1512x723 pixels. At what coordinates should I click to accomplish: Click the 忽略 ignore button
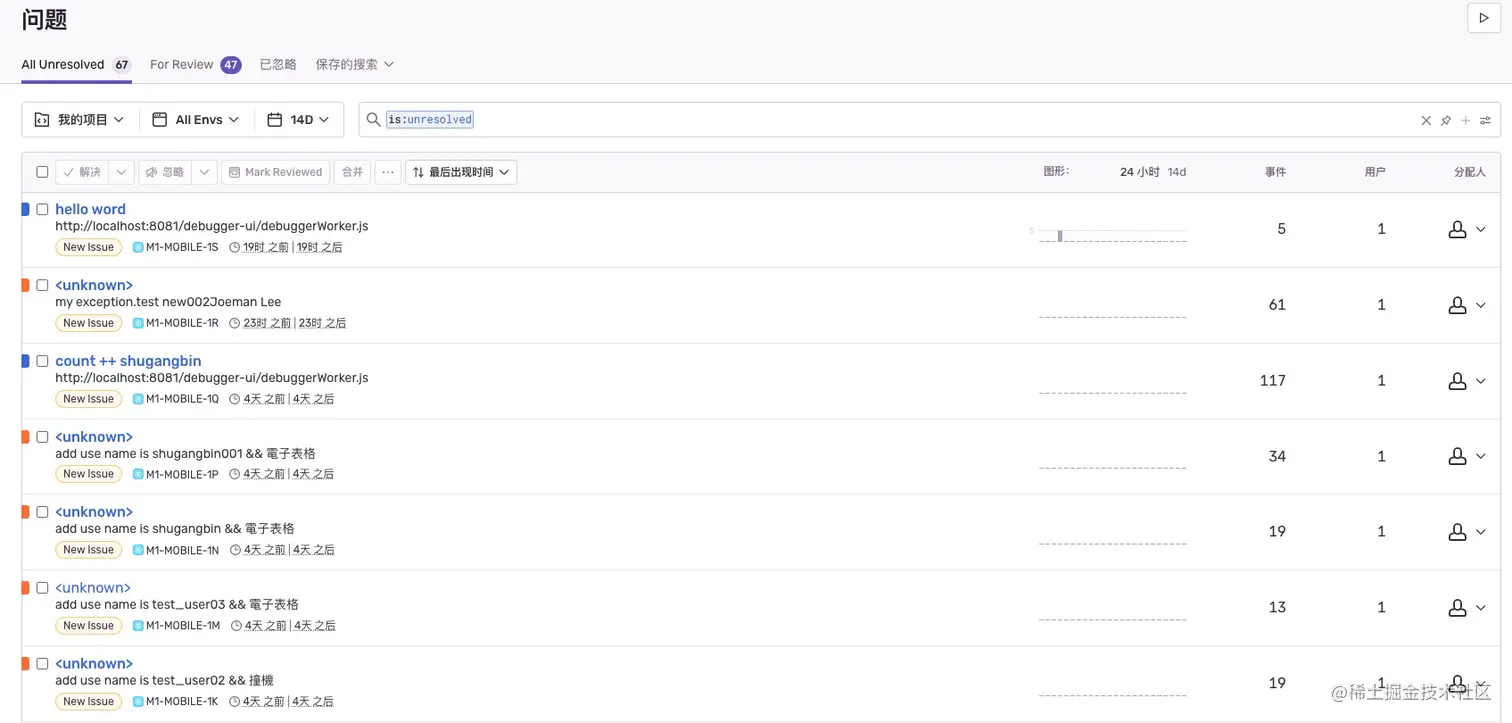click(x=165, y=172)
